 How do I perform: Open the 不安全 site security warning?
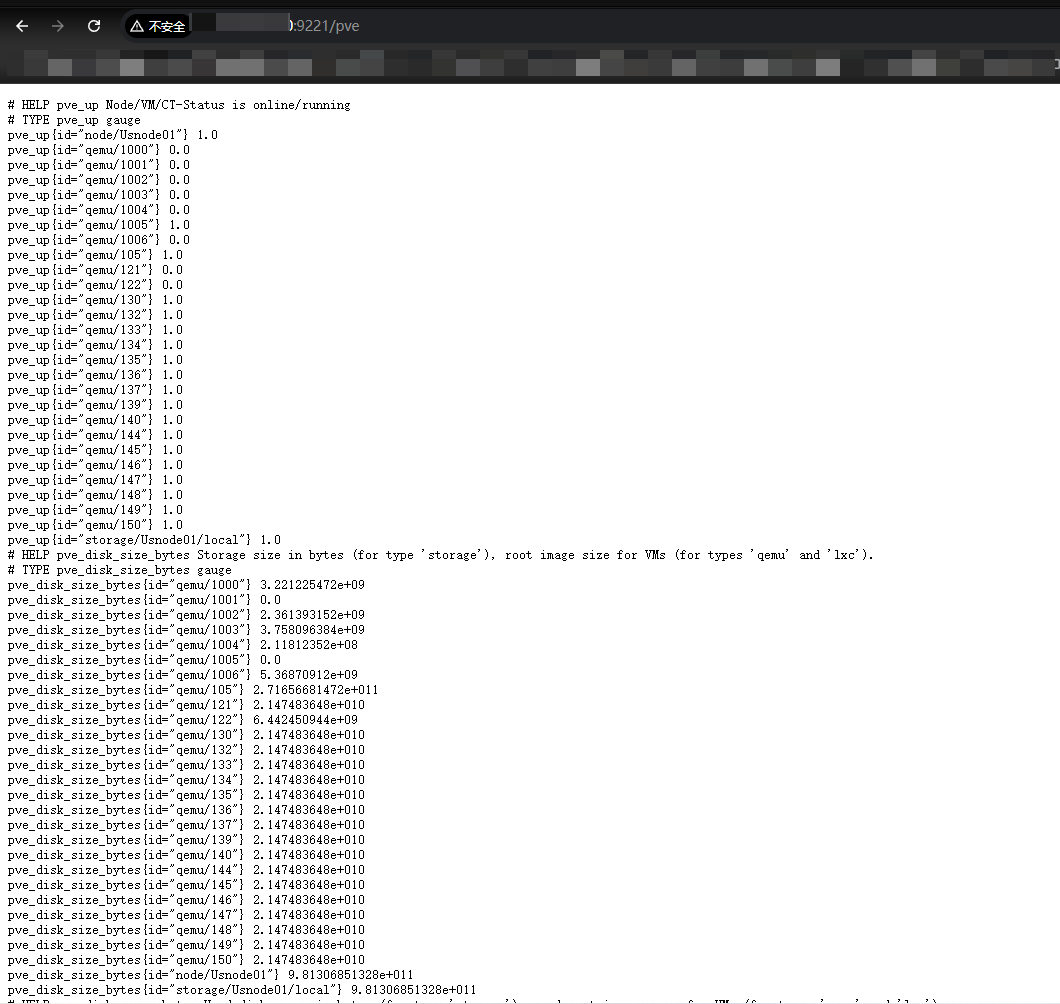point(158,26)
